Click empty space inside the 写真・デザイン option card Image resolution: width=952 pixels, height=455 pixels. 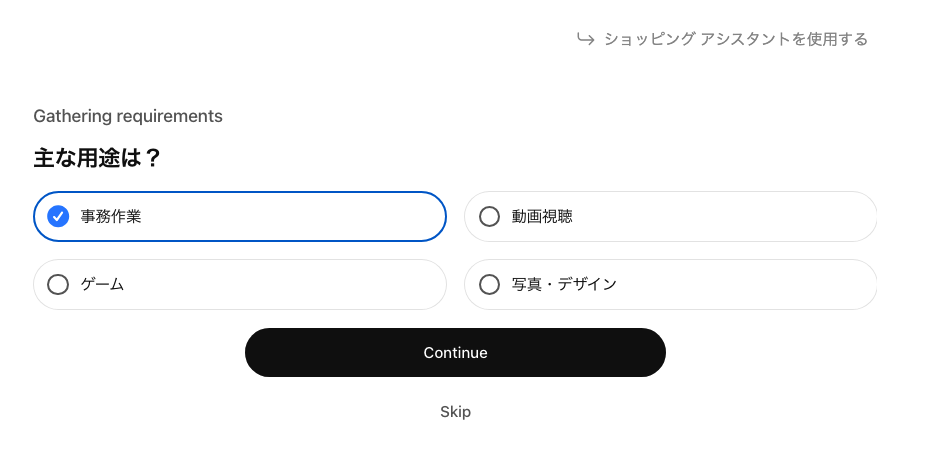[750, 285]
